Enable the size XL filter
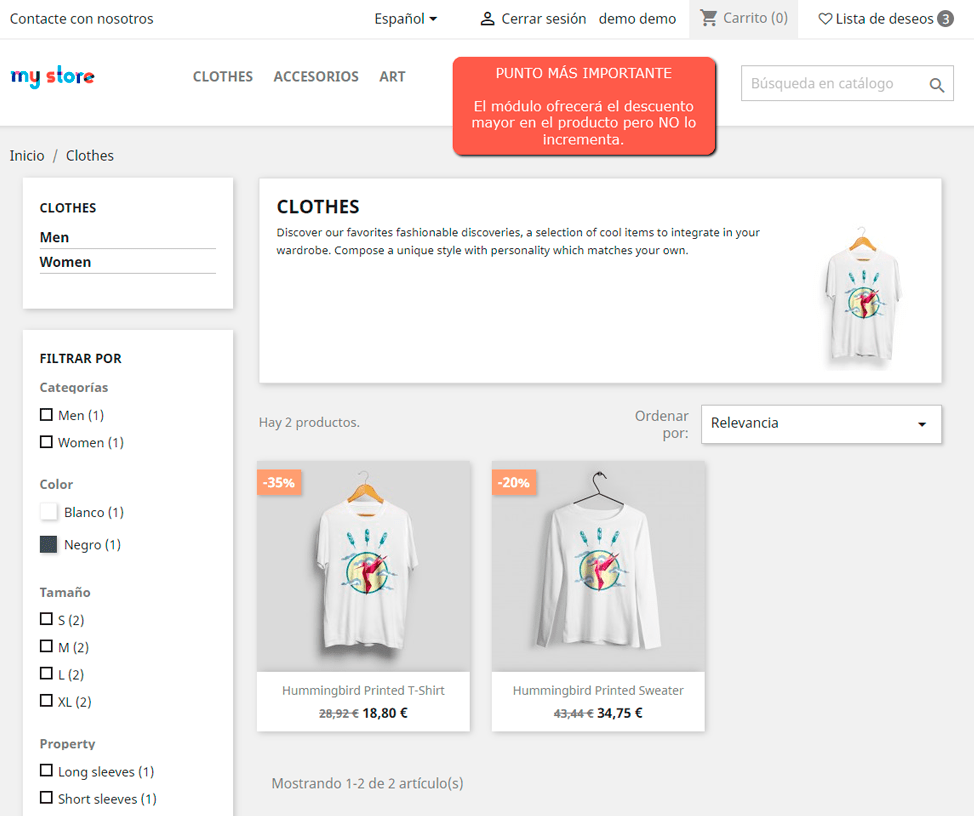974x816 pixels. (46, 701)
